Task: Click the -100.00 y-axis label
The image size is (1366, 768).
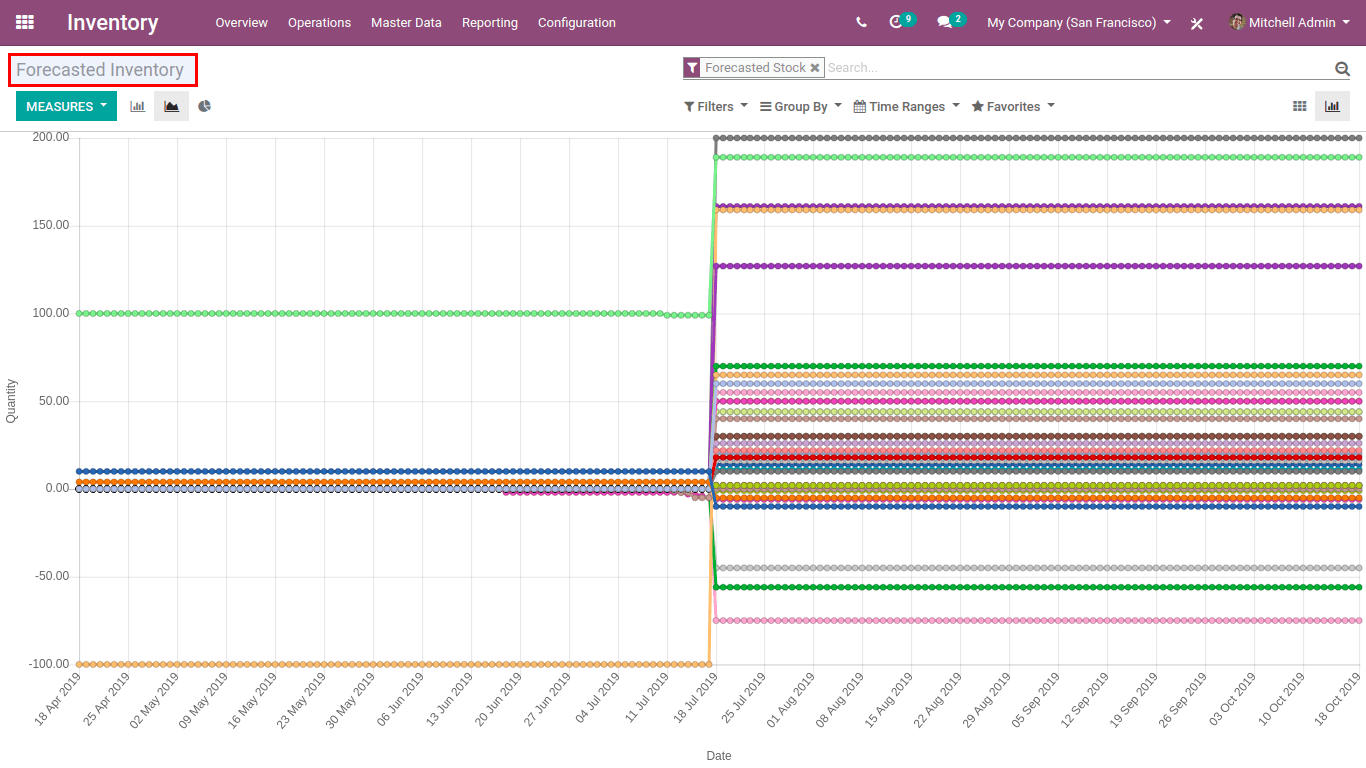Action: pos(48,664)
